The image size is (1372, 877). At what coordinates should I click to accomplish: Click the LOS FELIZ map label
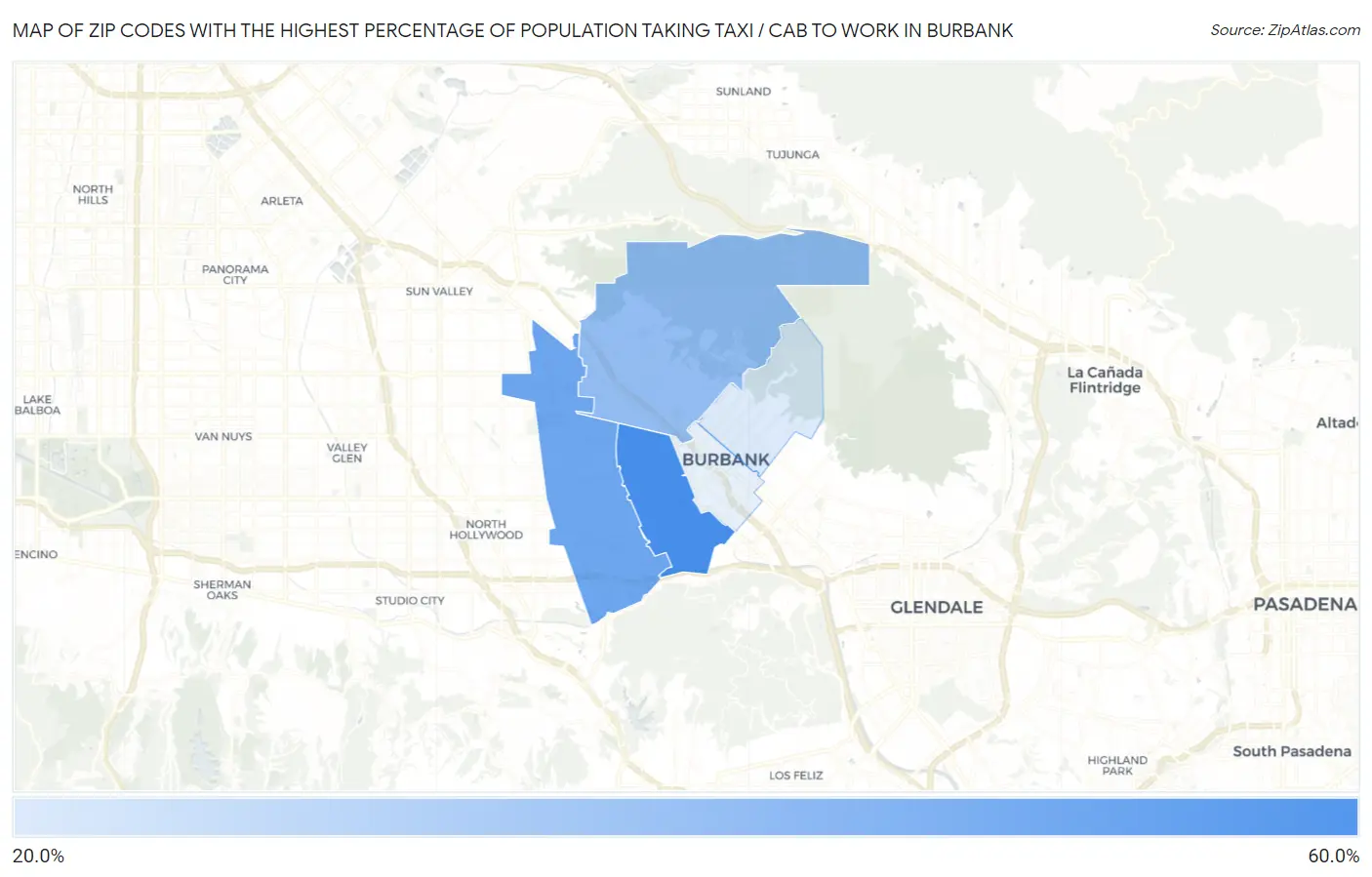[x=796, y=776]
